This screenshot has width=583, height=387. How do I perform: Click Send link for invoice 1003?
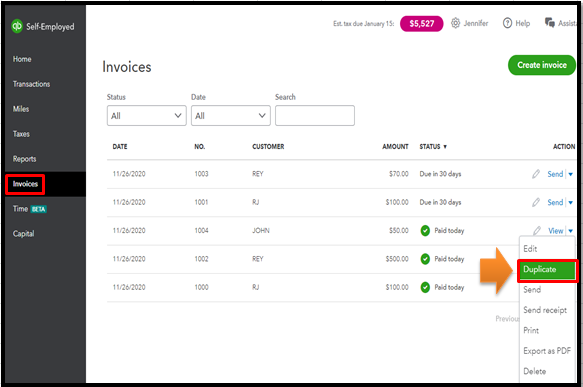(x=555, y=174)
